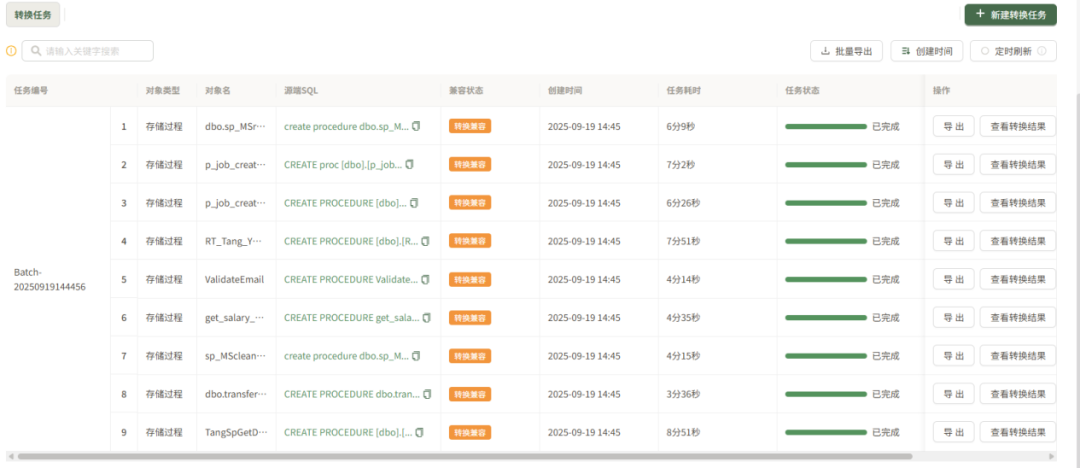Copy source SQL of TangSpGetD row
Screen dimensions: 1080x468
419,432
